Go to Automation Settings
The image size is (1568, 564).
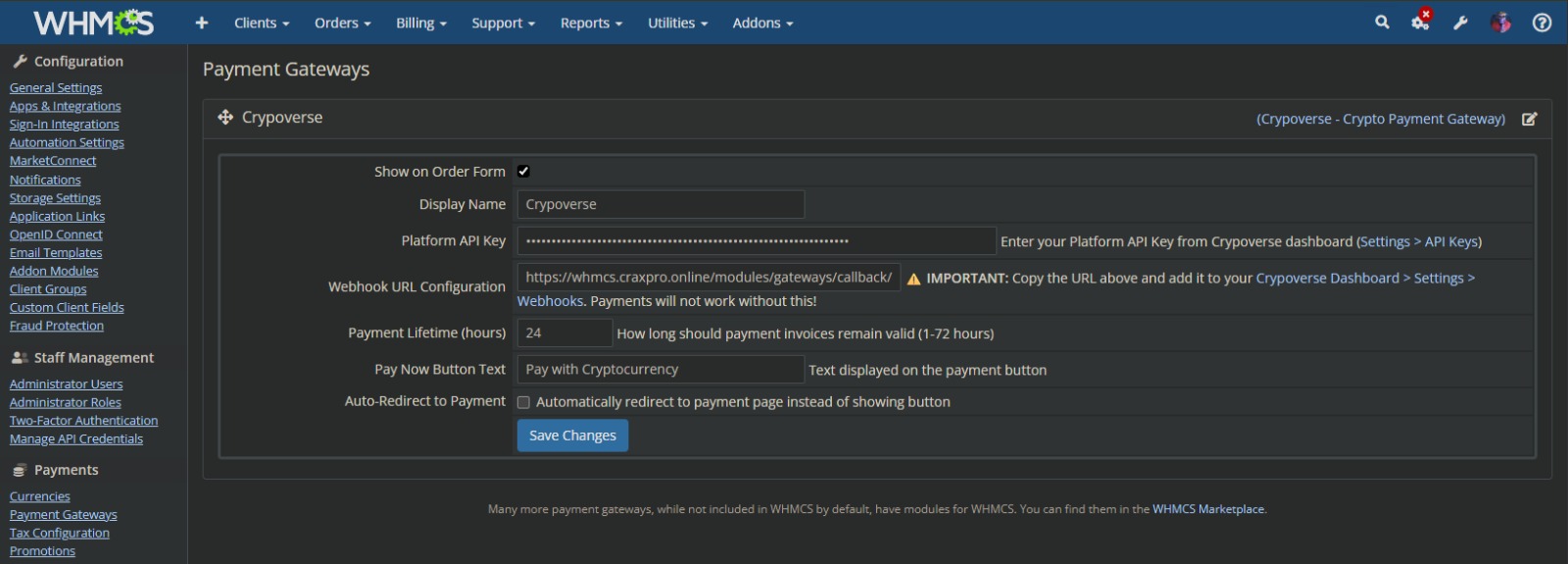[67, 142]
